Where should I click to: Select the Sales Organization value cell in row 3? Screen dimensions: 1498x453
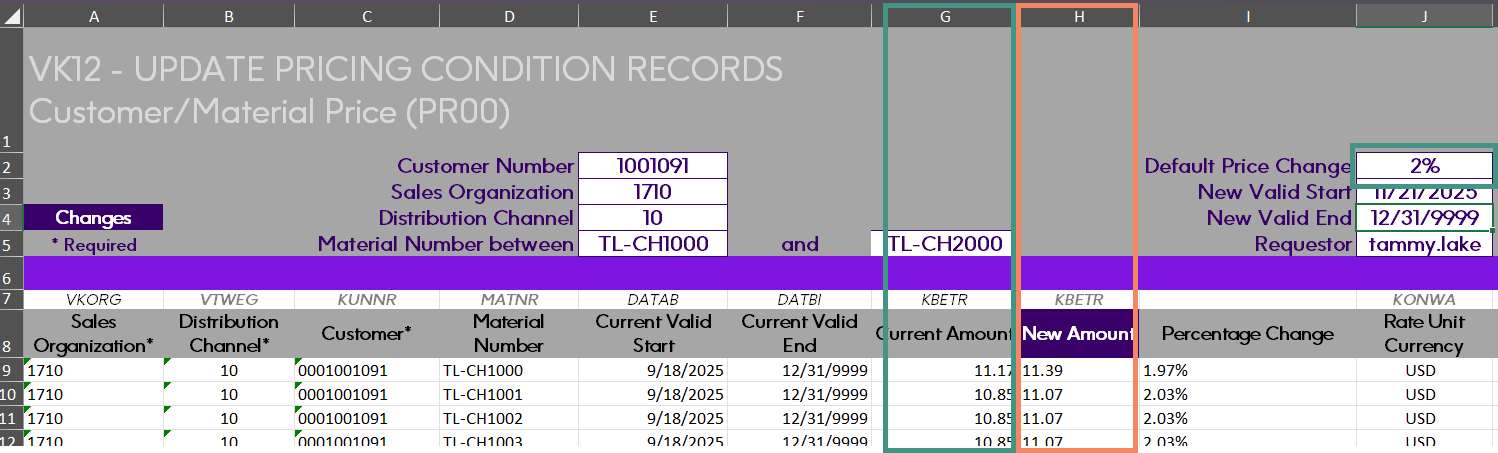tap(652, 192)
